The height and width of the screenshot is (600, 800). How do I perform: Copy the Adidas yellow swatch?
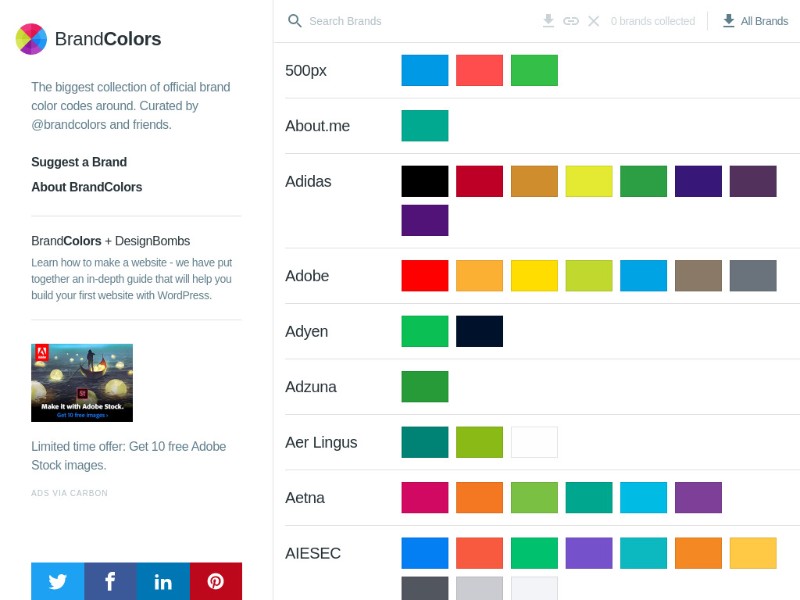coord(589,181)
